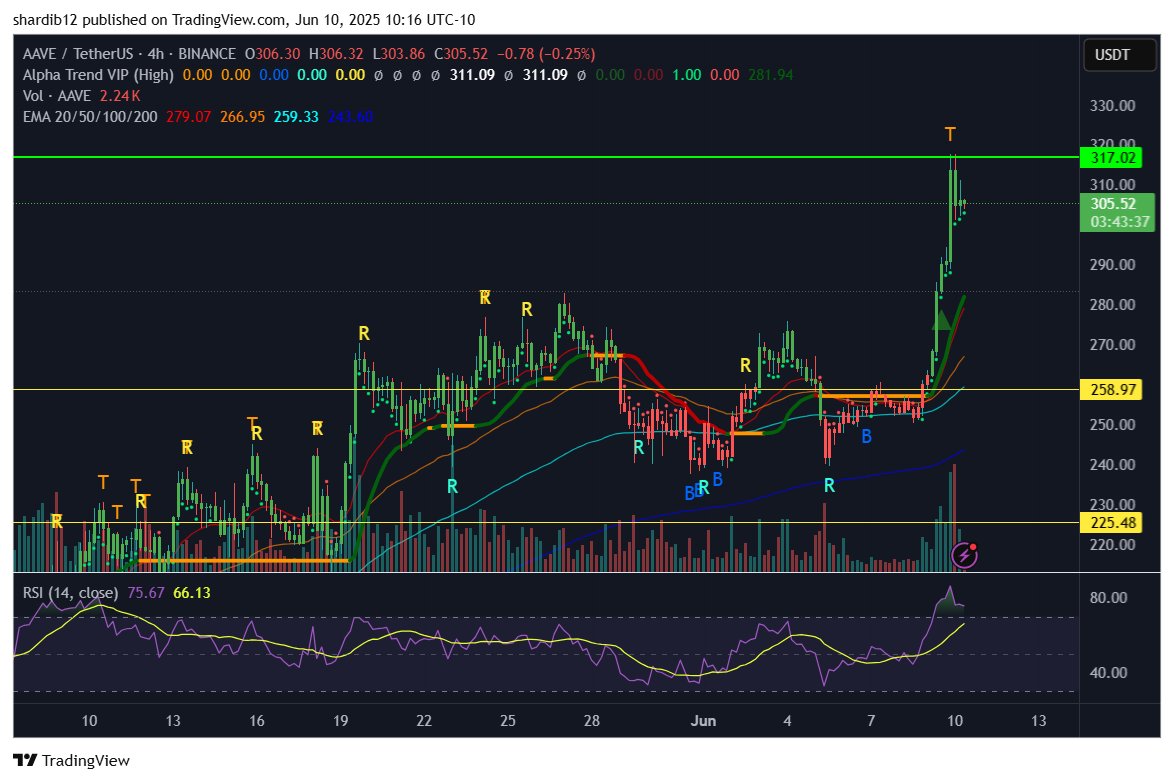Click the EMA 20 value 279.07
The image size is (1174, 782).
pyautogui.click(x=189, y=117)
